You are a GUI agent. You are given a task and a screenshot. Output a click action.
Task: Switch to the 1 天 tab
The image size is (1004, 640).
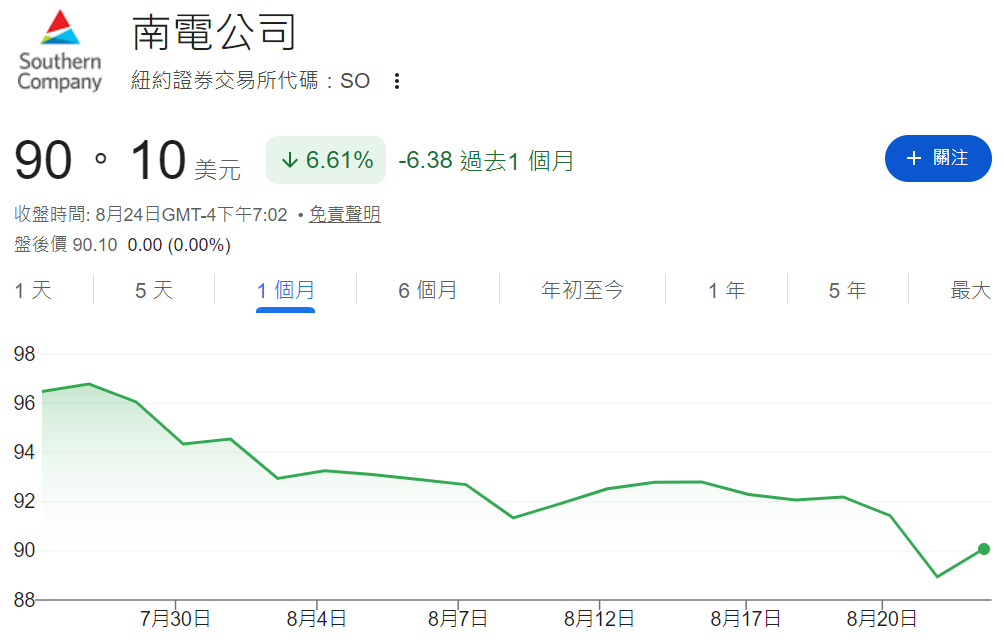pos(33,290)
